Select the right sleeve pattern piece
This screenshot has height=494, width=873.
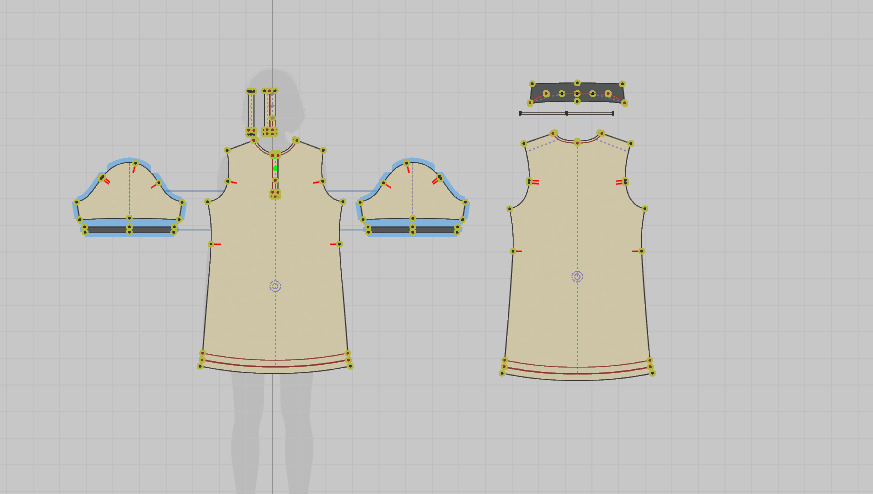pyautogui.click(x=413, y=192)
